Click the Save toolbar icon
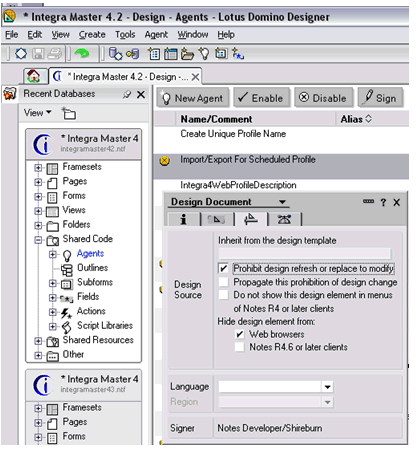This screenshot has width=416, height=450. tap(38, 54)
